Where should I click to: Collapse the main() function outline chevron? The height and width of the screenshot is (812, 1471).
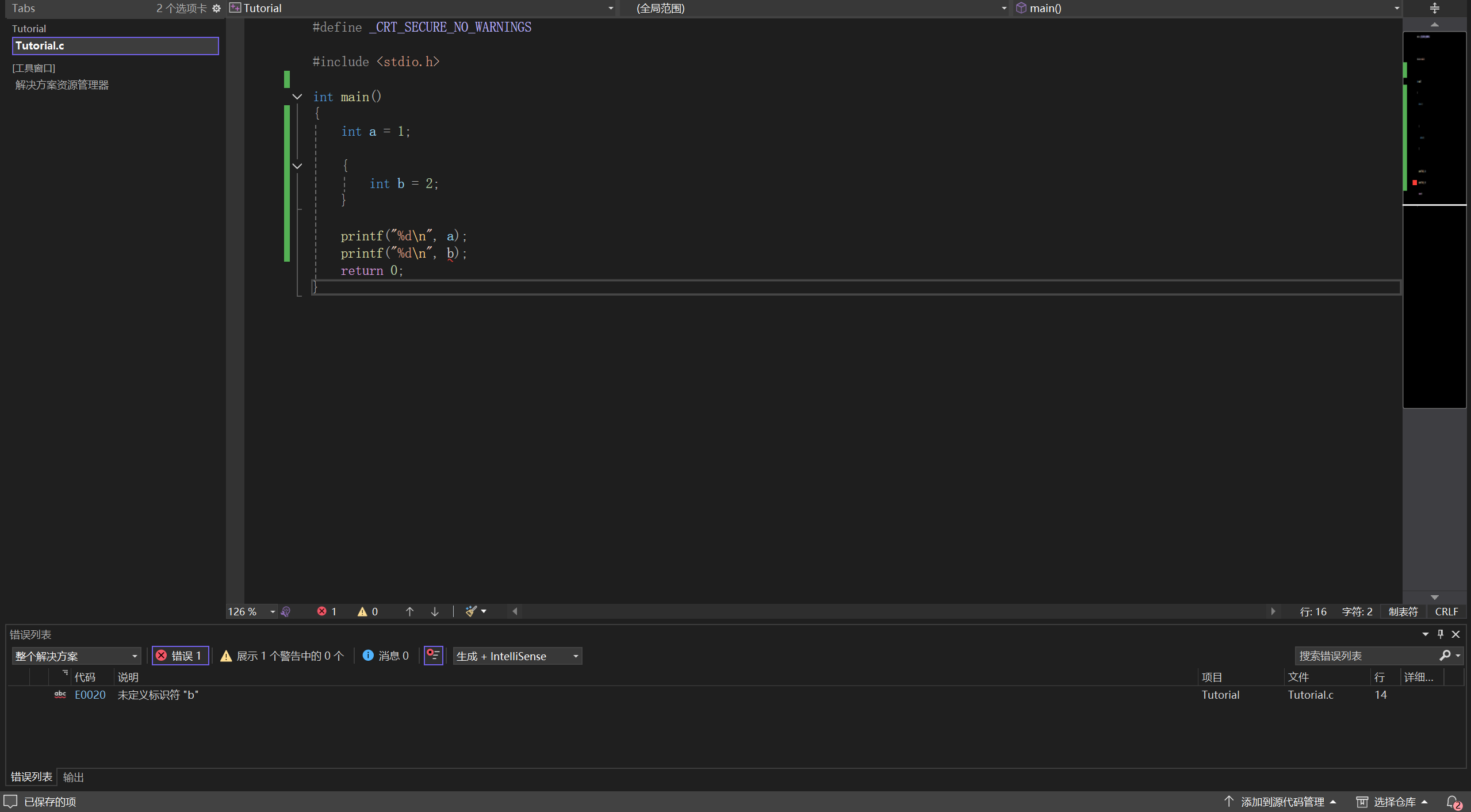[x=297, y=97]
